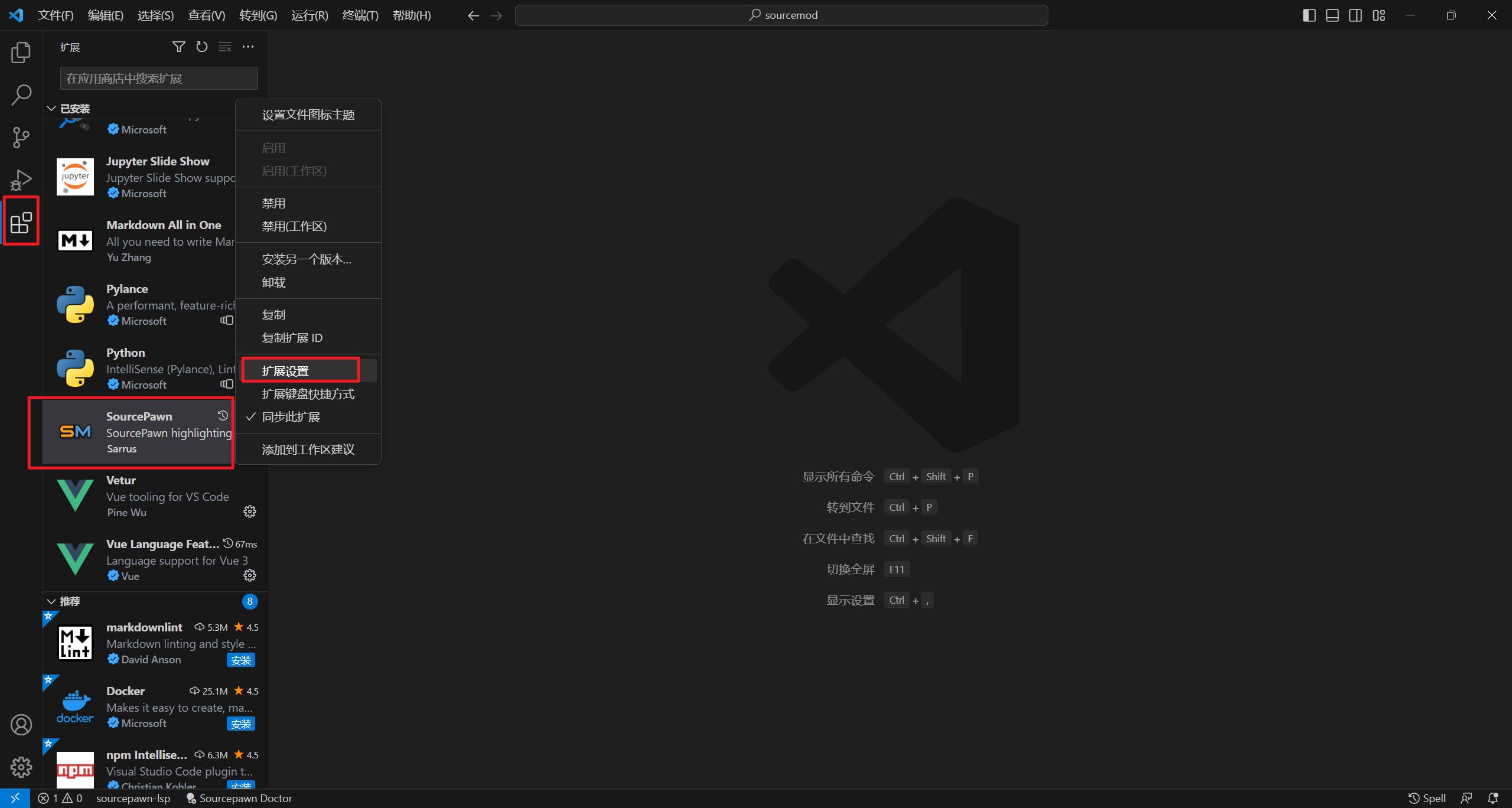Toggle 同步此扩展 checked menu item

[308, 417]
